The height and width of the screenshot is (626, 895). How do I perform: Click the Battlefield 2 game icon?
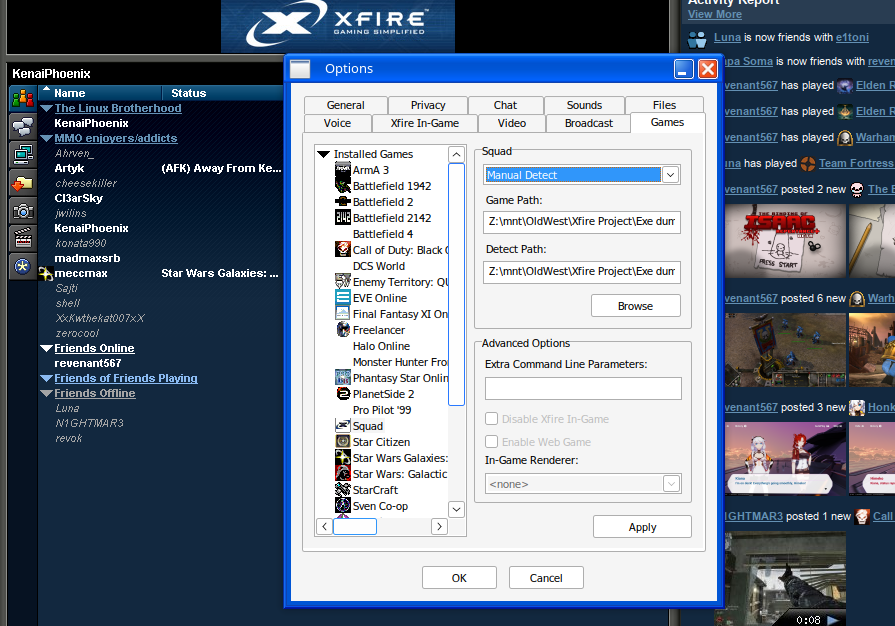coord(342,201)
